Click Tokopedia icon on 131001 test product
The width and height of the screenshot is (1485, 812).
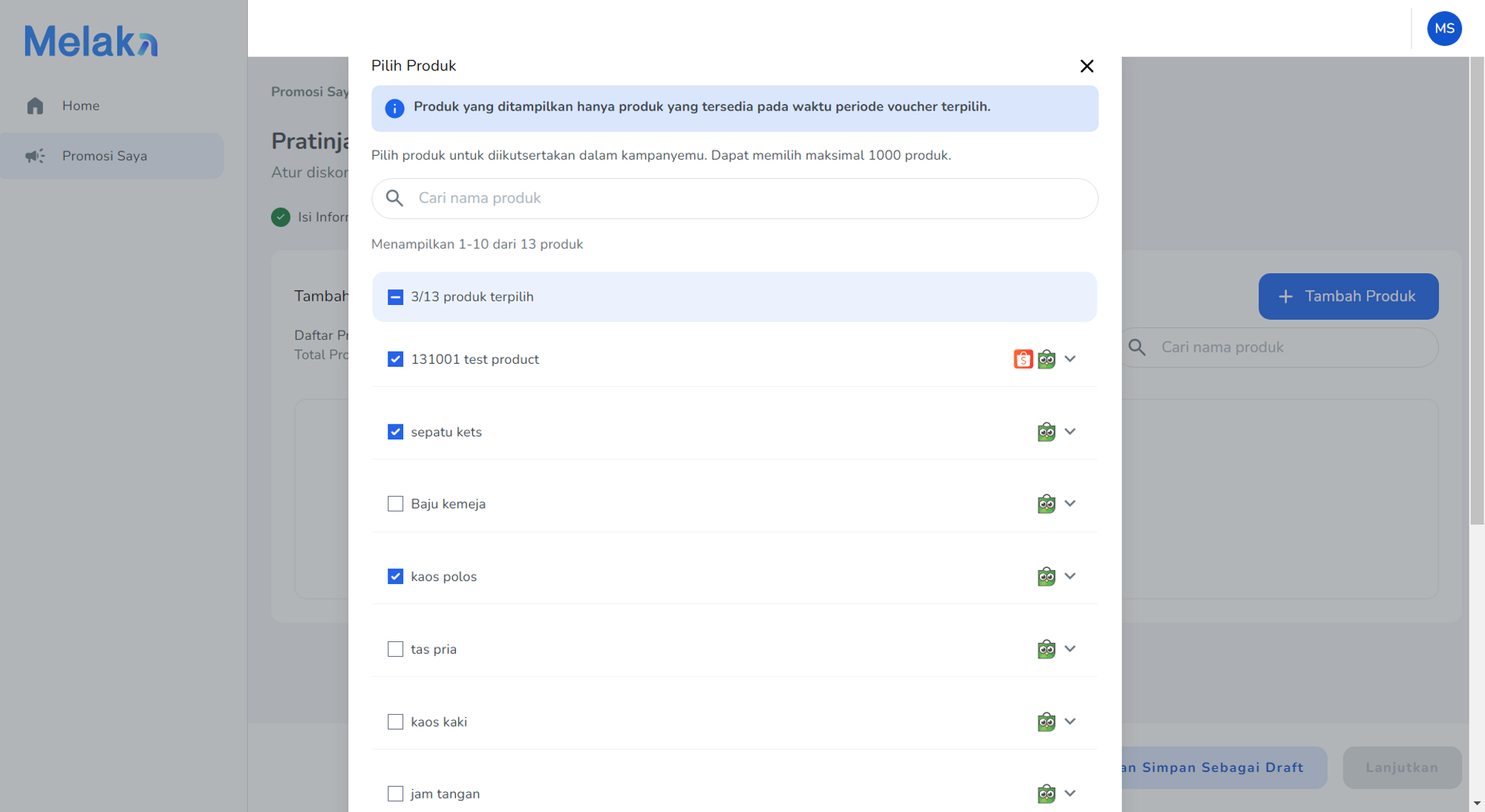click(1046, 359)
